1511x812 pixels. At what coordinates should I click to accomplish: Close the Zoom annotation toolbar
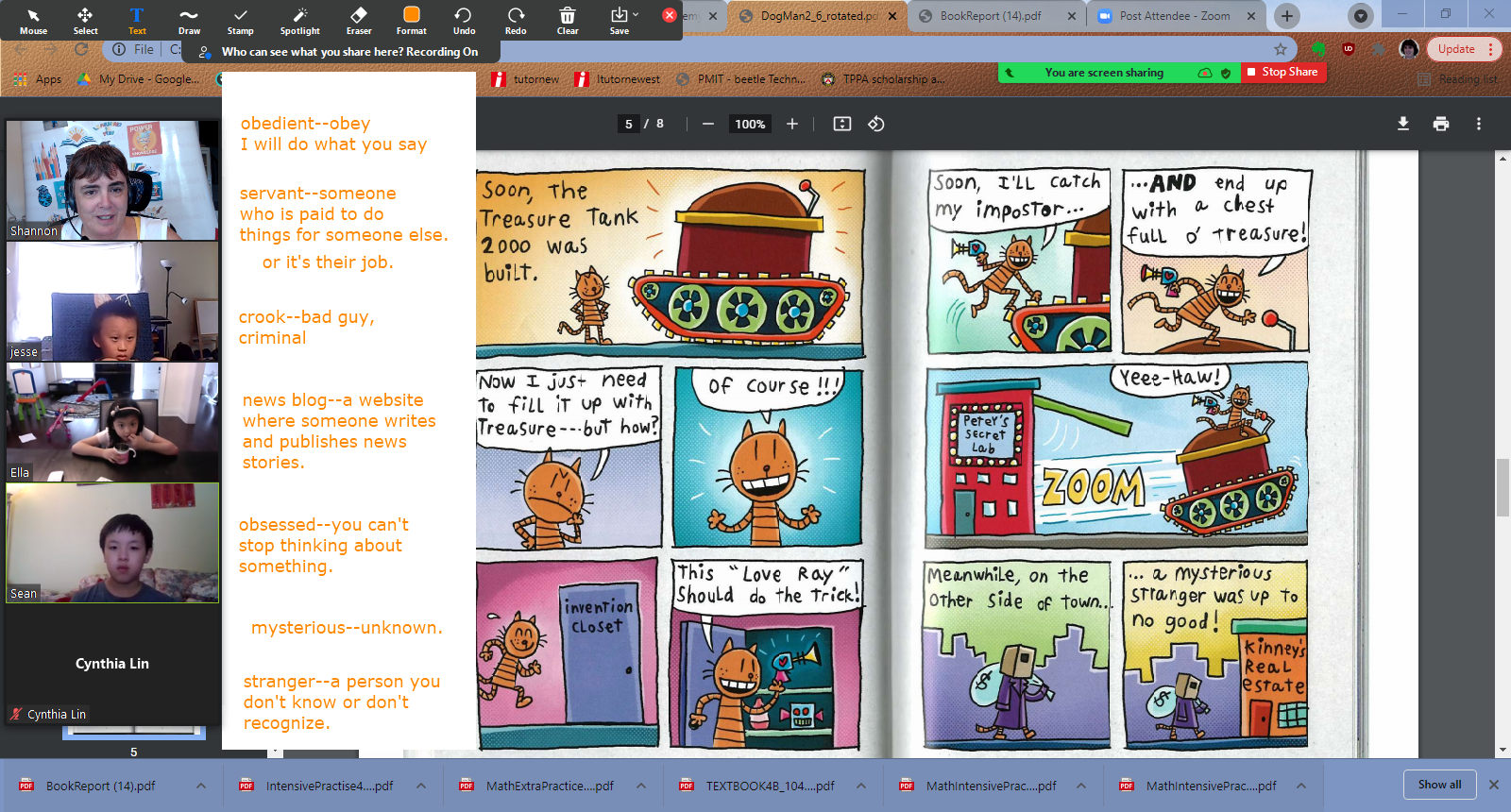(670, 15)
